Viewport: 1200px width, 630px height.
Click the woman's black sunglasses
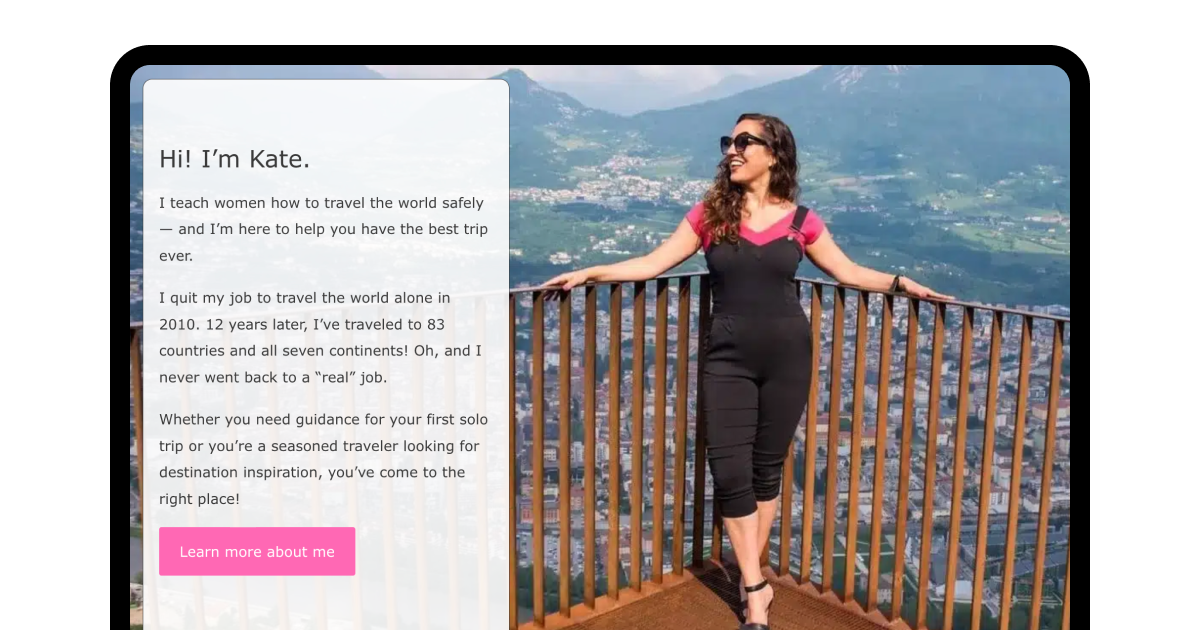coord(744,143)
